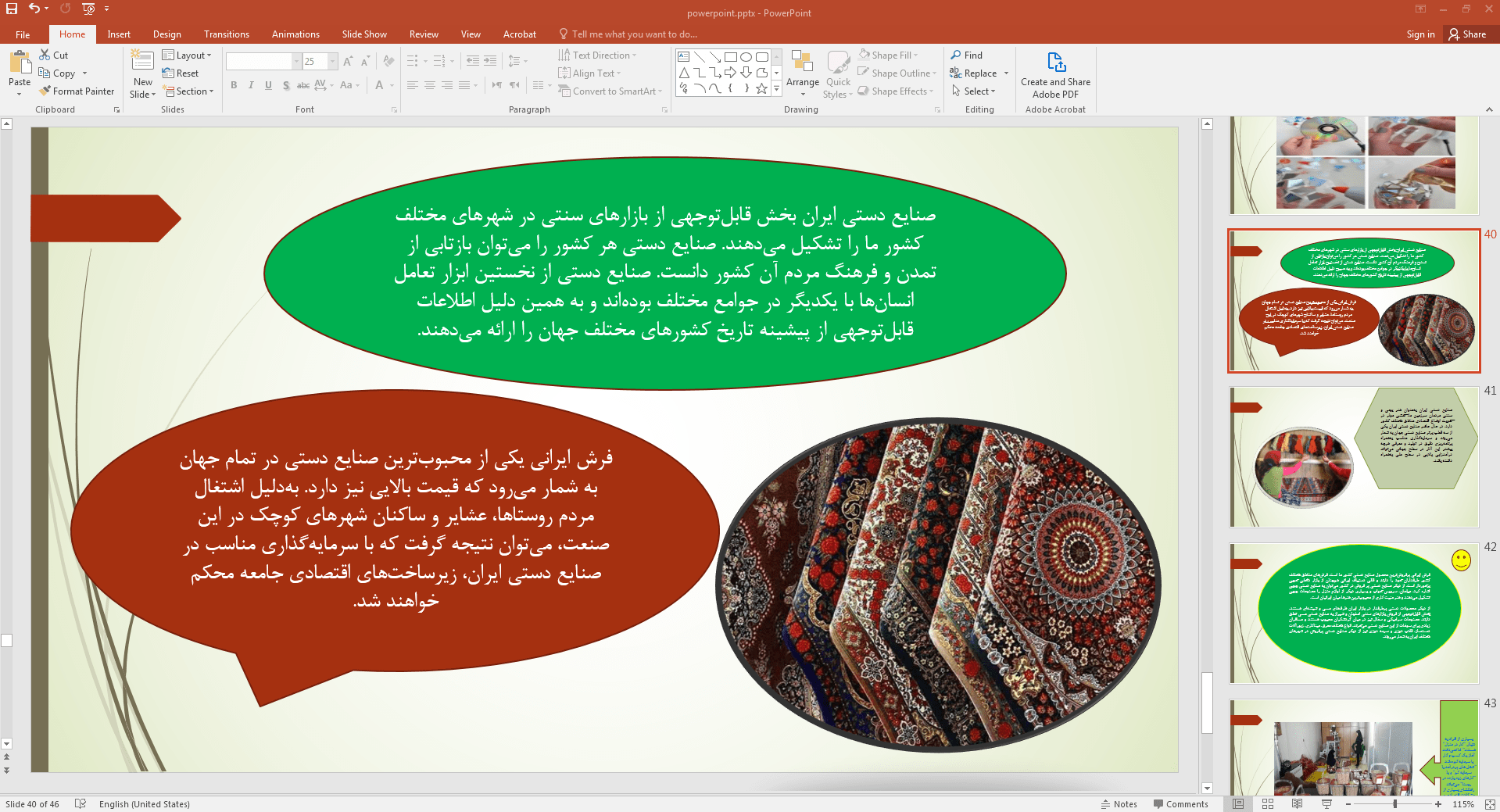Click the Cut scissors button
This screenshot has height=812, width=1500.
pos(54,55)
